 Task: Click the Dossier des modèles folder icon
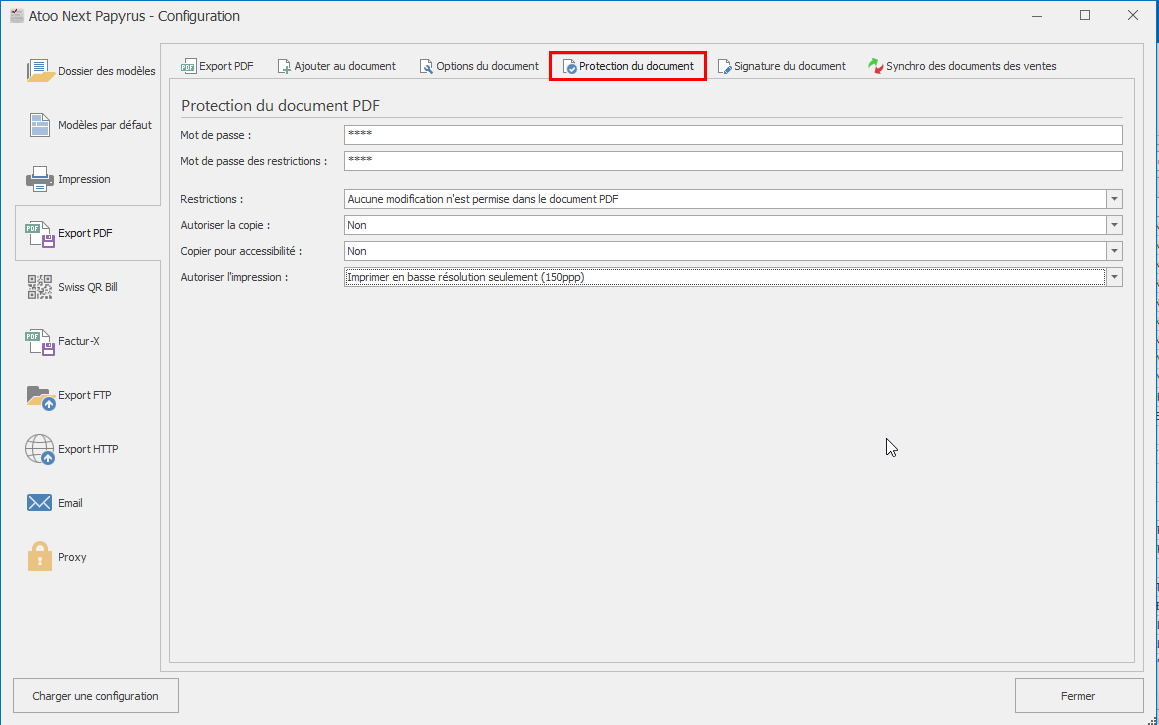pos(40,71)
